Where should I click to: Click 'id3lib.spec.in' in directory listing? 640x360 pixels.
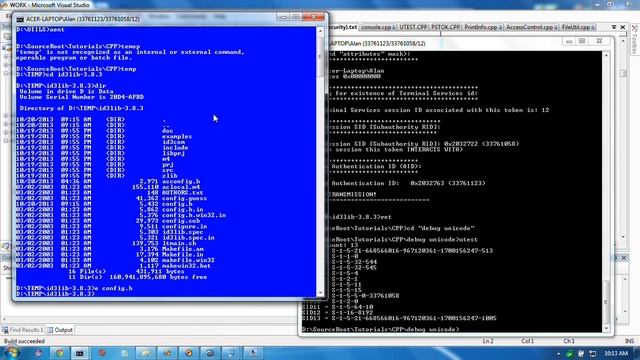coord(188,238)
